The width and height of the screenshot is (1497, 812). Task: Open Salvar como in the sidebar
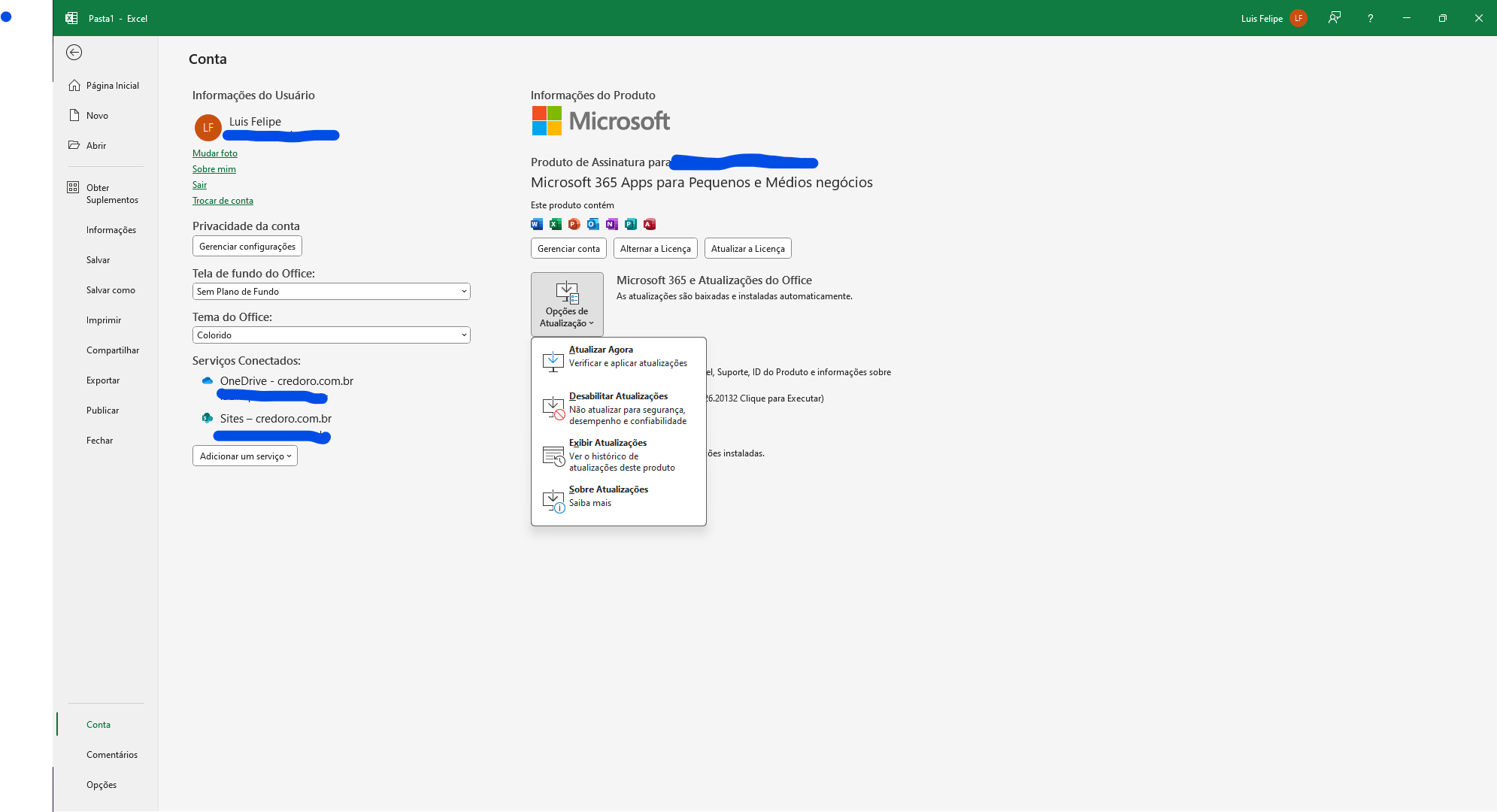pyautogui.click(x=111, y=290)
